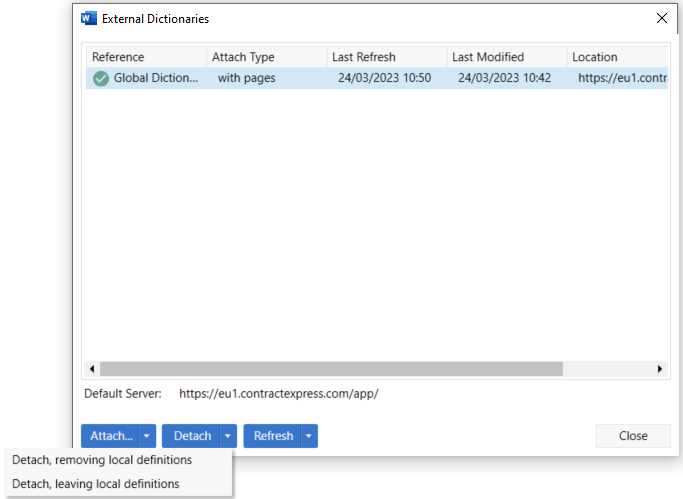Viewport: 683px width, 499px height.
Task: Click the green checkmark status icon
Action: (101, 78)
